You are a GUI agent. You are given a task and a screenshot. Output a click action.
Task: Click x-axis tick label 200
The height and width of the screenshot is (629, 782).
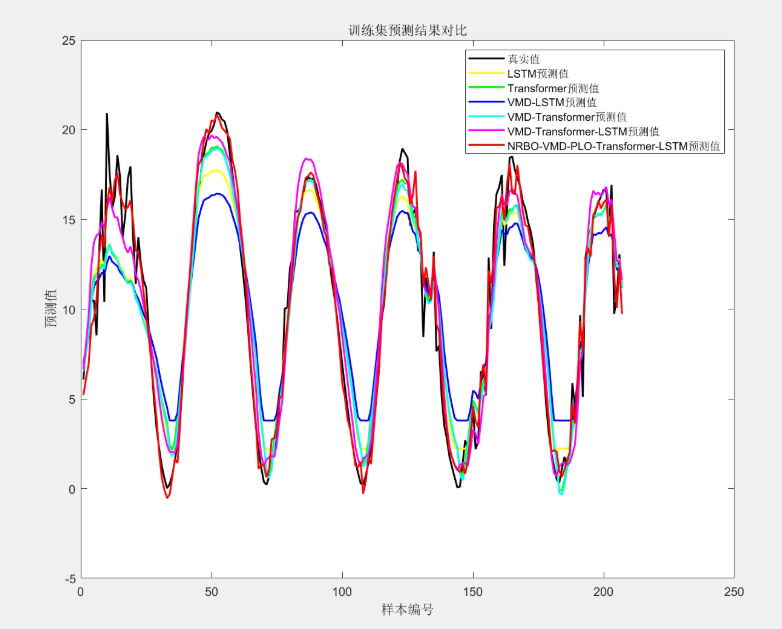tap(603, 592)
